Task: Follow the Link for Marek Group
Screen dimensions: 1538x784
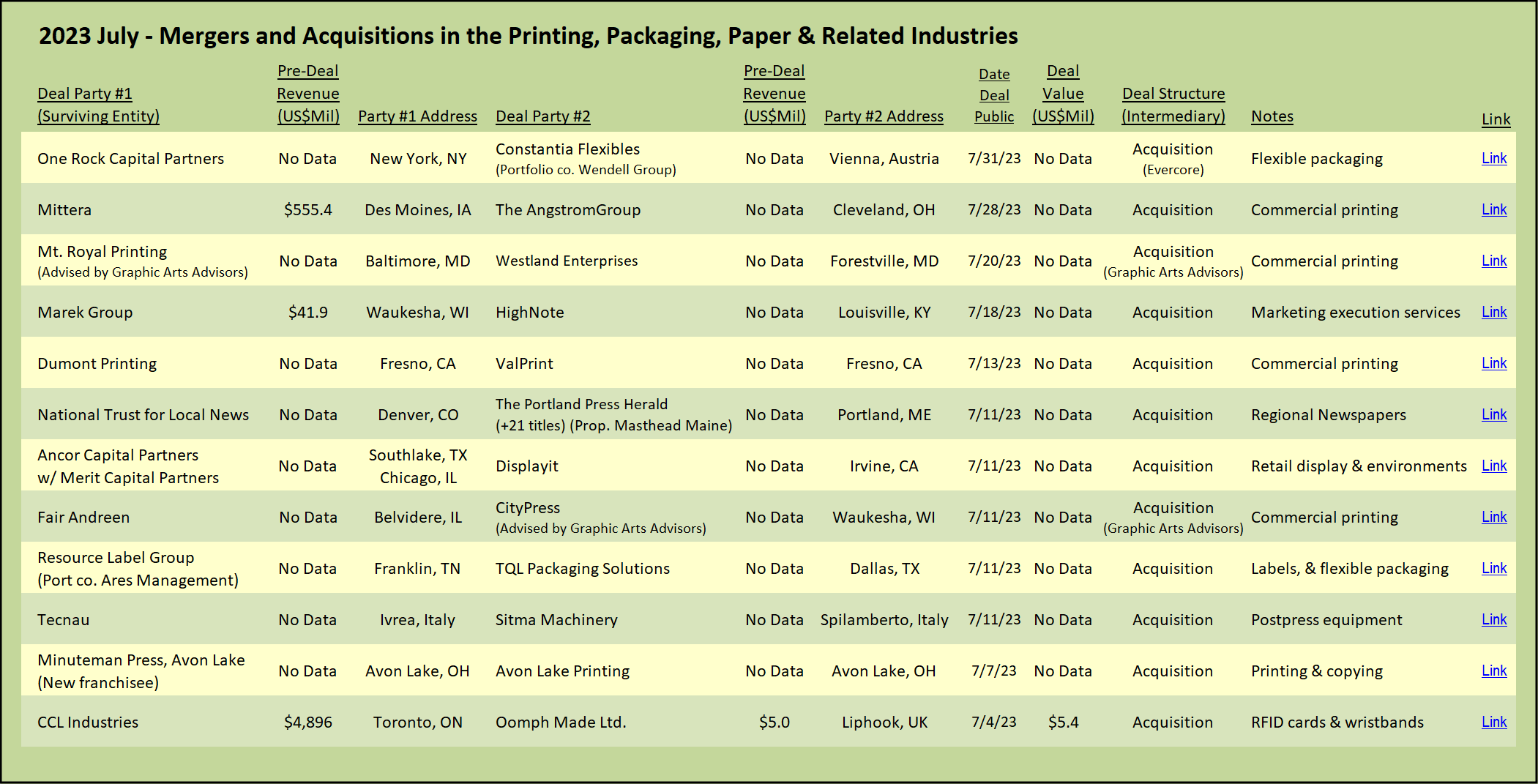Action: [1493, 312]
